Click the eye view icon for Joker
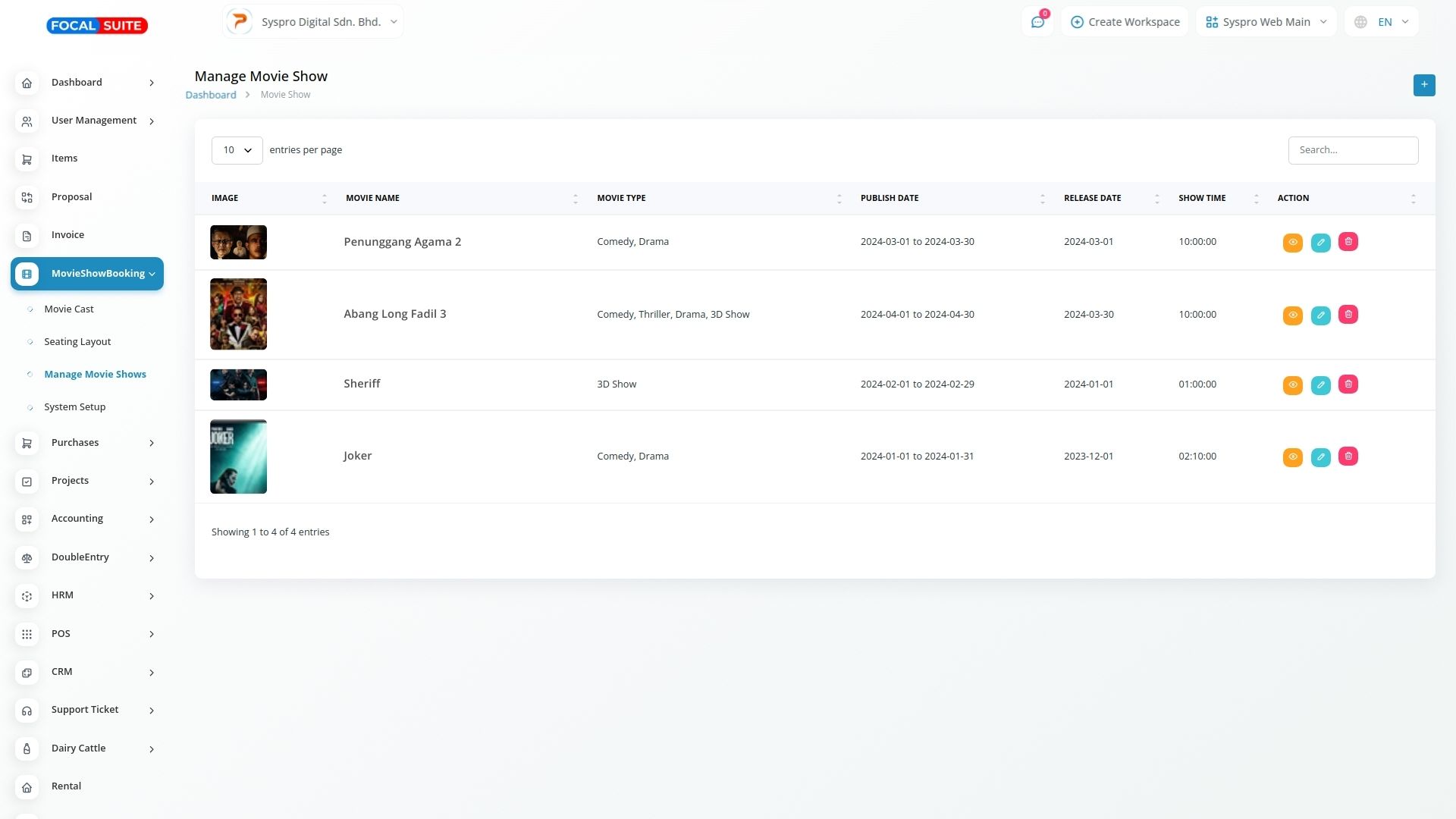 1292,457
